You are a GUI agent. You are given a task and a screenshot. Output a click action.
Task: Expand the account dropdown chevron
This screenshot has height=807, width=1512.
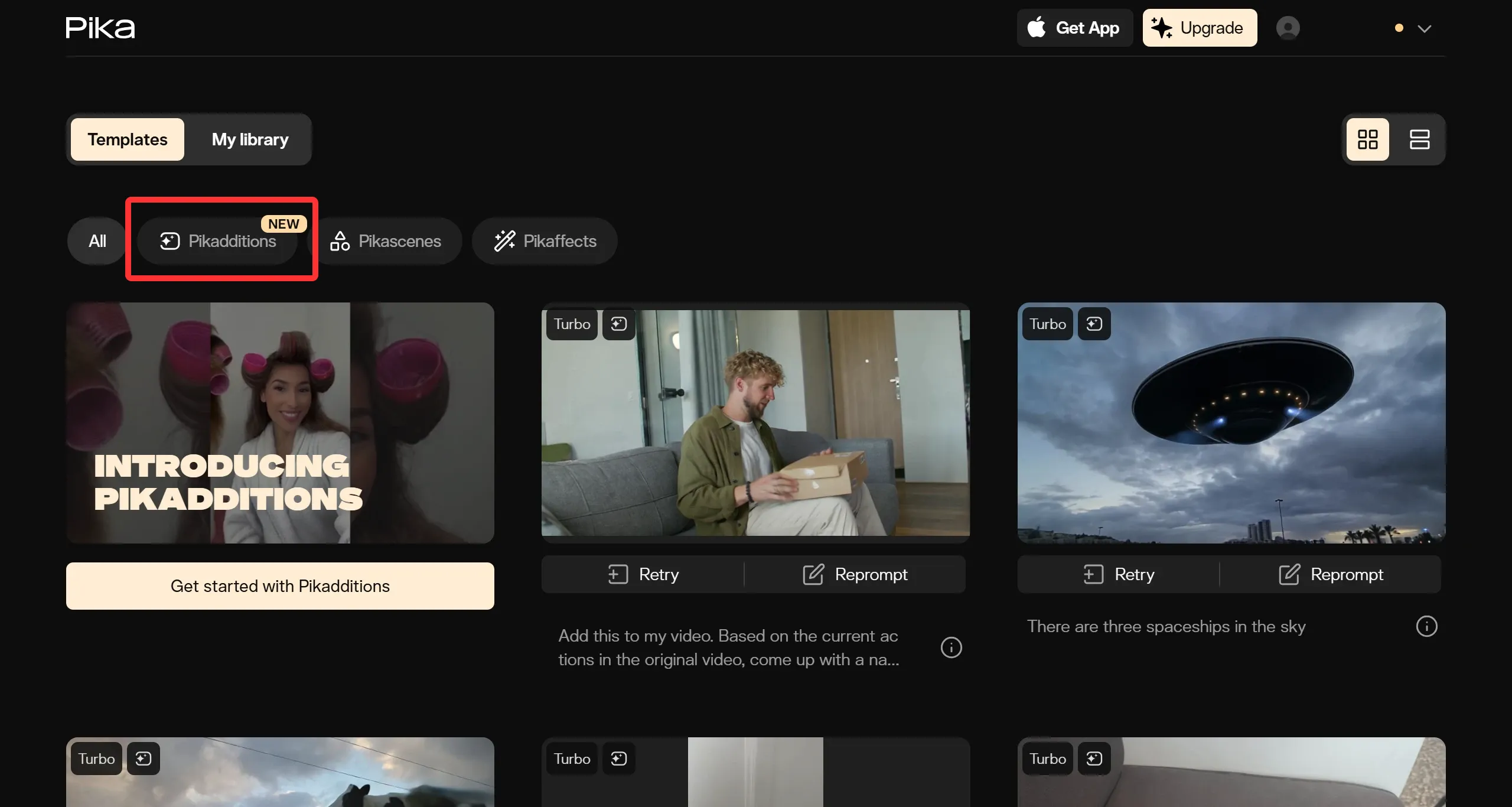pyautogui.click(x=1425, y=28)
